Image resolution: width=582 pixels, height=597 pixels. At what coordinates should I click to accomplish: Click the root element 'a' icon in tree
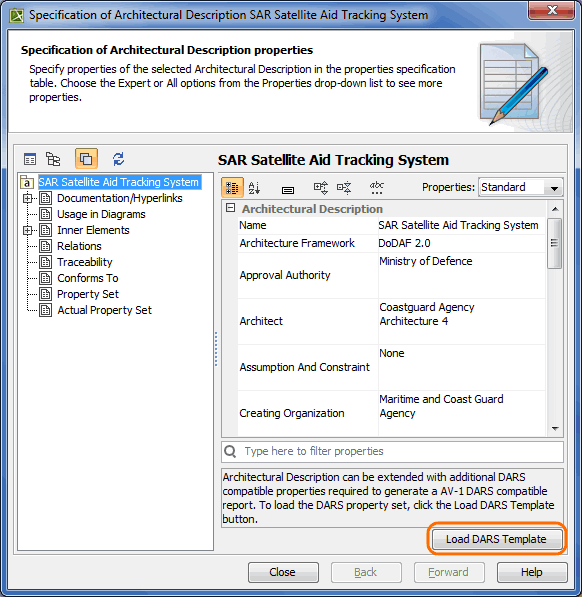coord(27,182)
